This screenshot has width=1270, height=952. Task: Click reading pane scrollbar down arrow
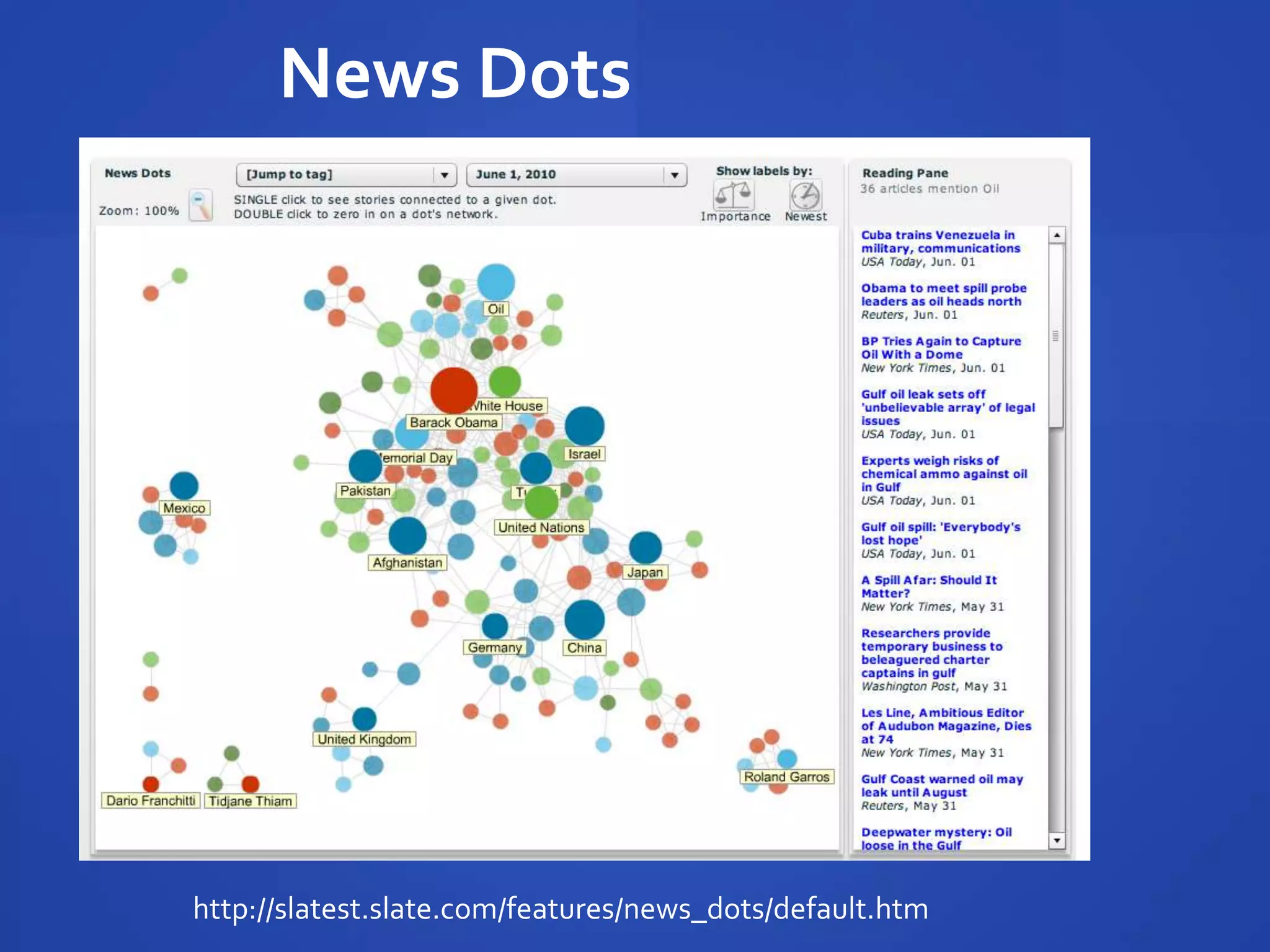1057,840
